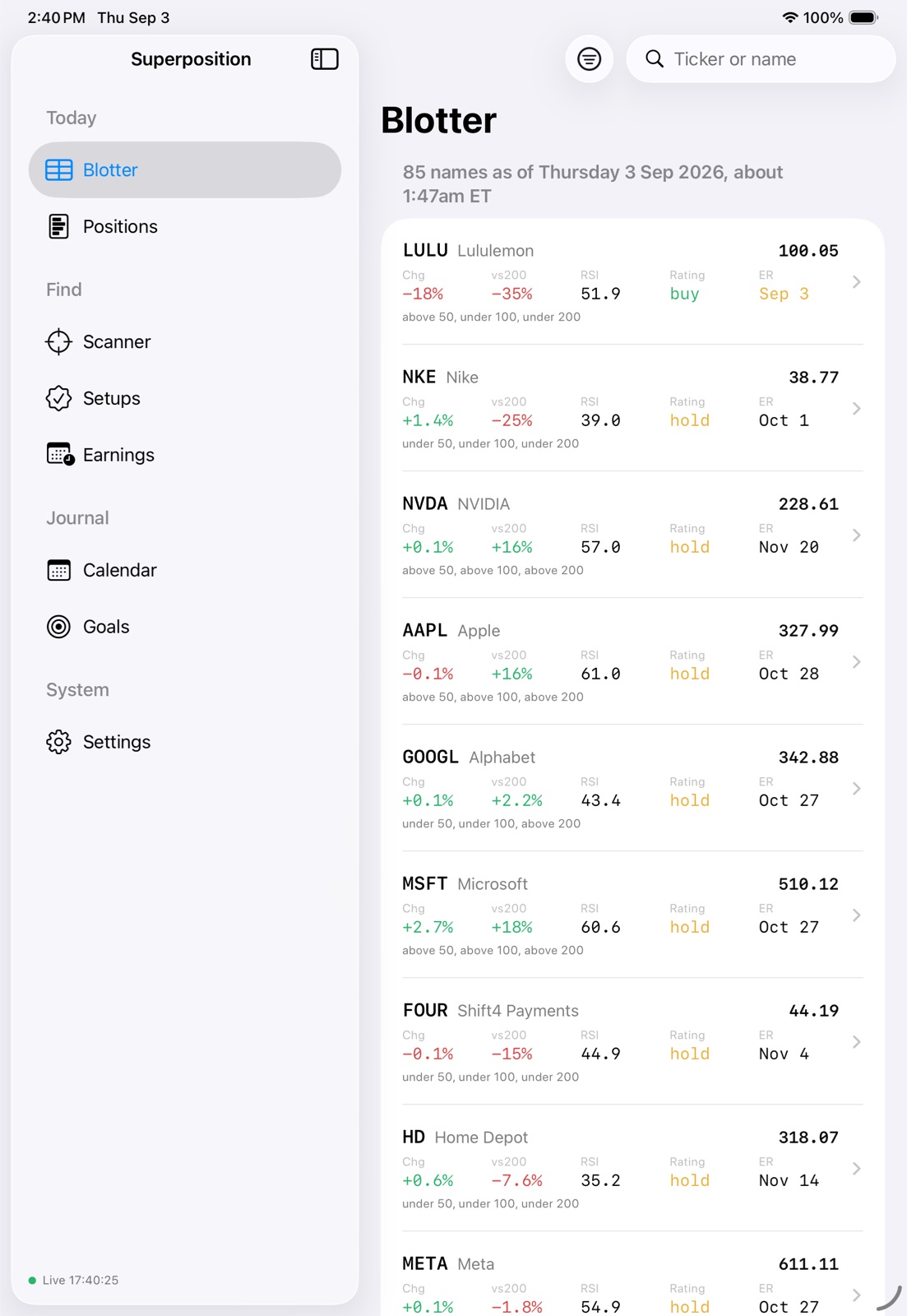Select the META ticker label
The width and height of the screenshot is (907, 1316).
[x=425, y=1263]
